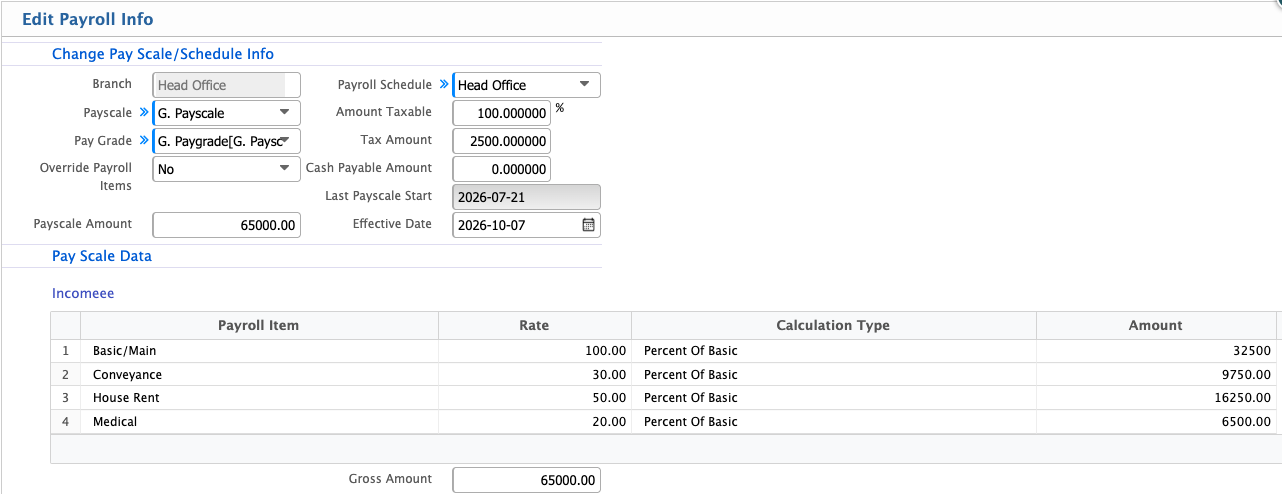The image size is (1282, 494).
Task: Click the Last Payscale Start field
Action: [527, 197]
